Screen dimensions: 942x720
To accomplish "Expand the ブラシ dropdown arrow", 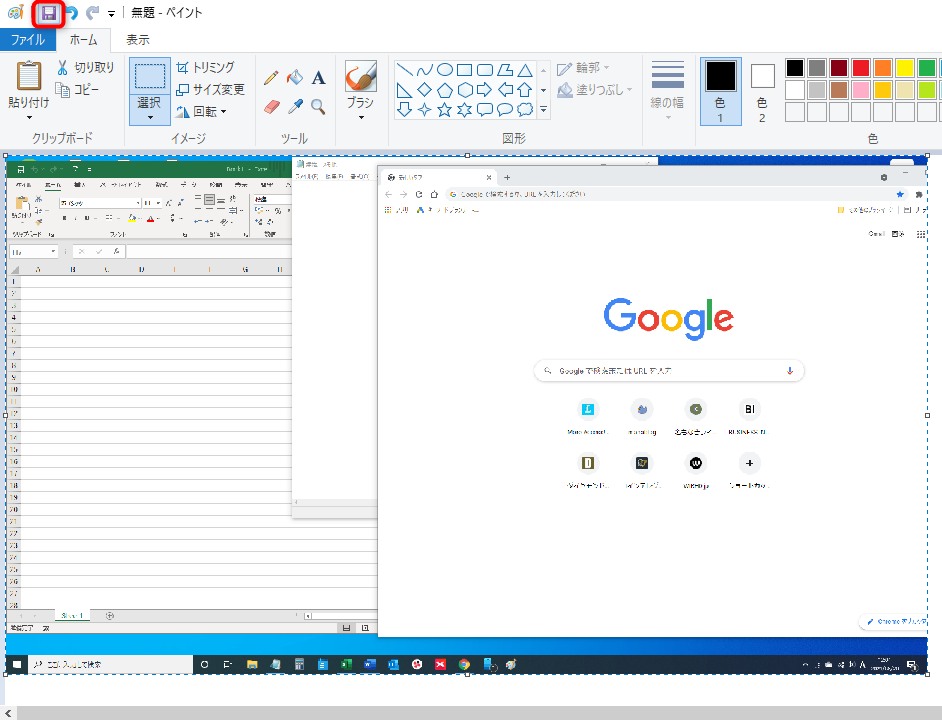I will [x=361, y=117].
